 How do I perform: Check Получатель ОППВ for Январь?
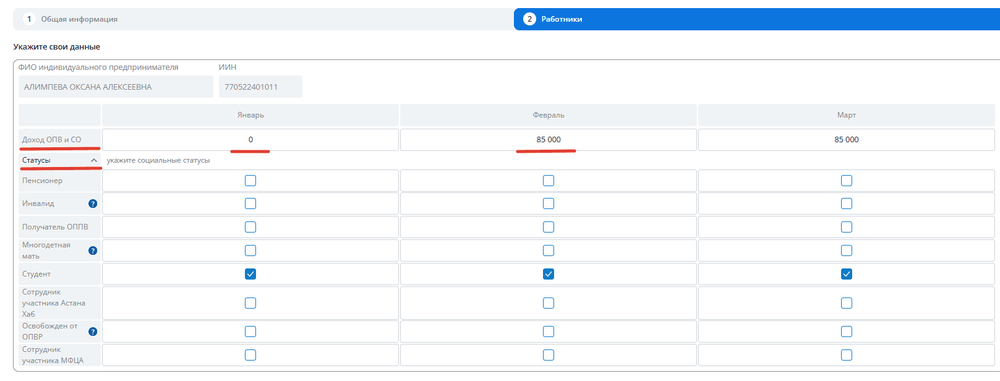coord(251,227)
